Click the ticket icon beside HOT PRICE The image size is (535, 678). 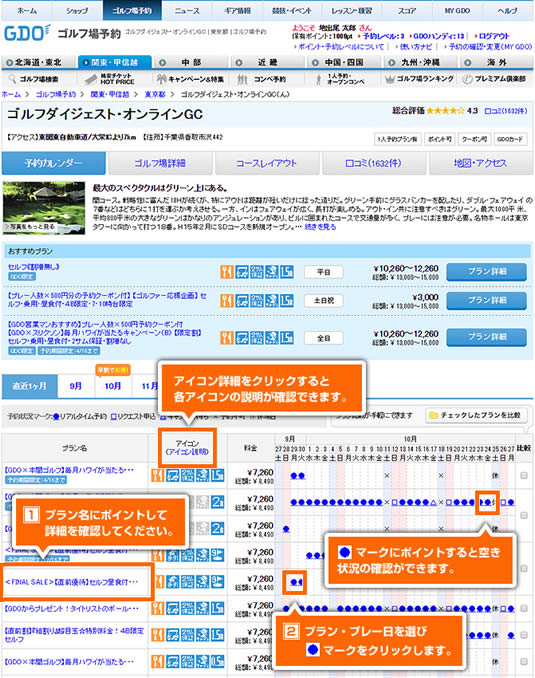pyautogui.click(x=91, y=79)
